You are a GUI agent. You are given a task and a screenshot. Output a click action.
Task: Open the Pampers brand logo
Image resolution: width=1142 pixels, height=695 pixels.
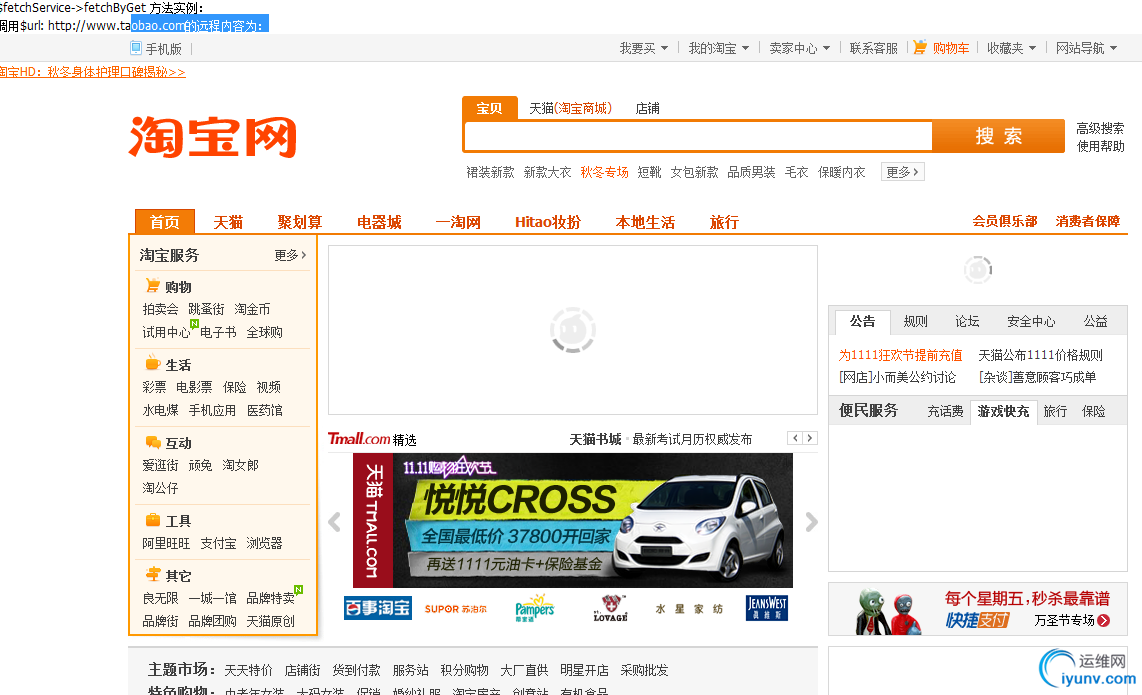pyautogui.click(x=535, y=608)
